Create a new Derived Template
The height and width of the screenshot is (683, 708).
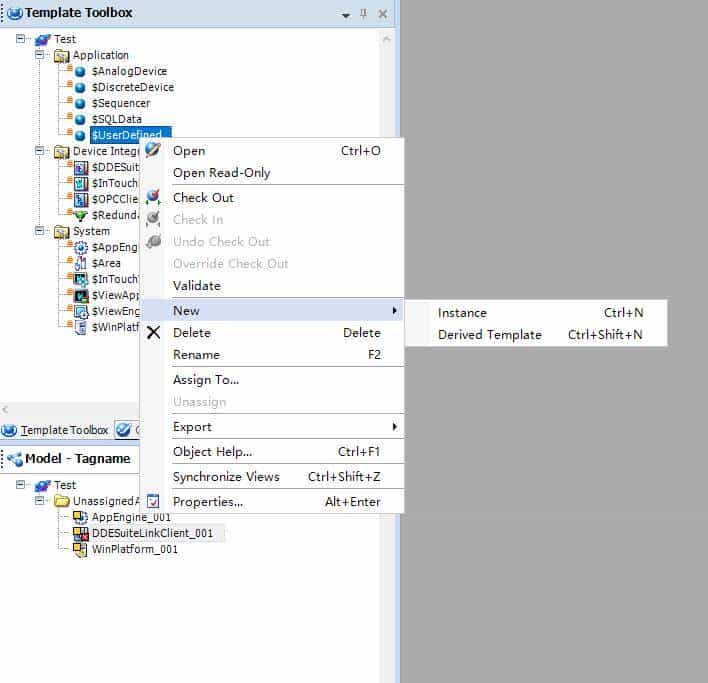536,335
